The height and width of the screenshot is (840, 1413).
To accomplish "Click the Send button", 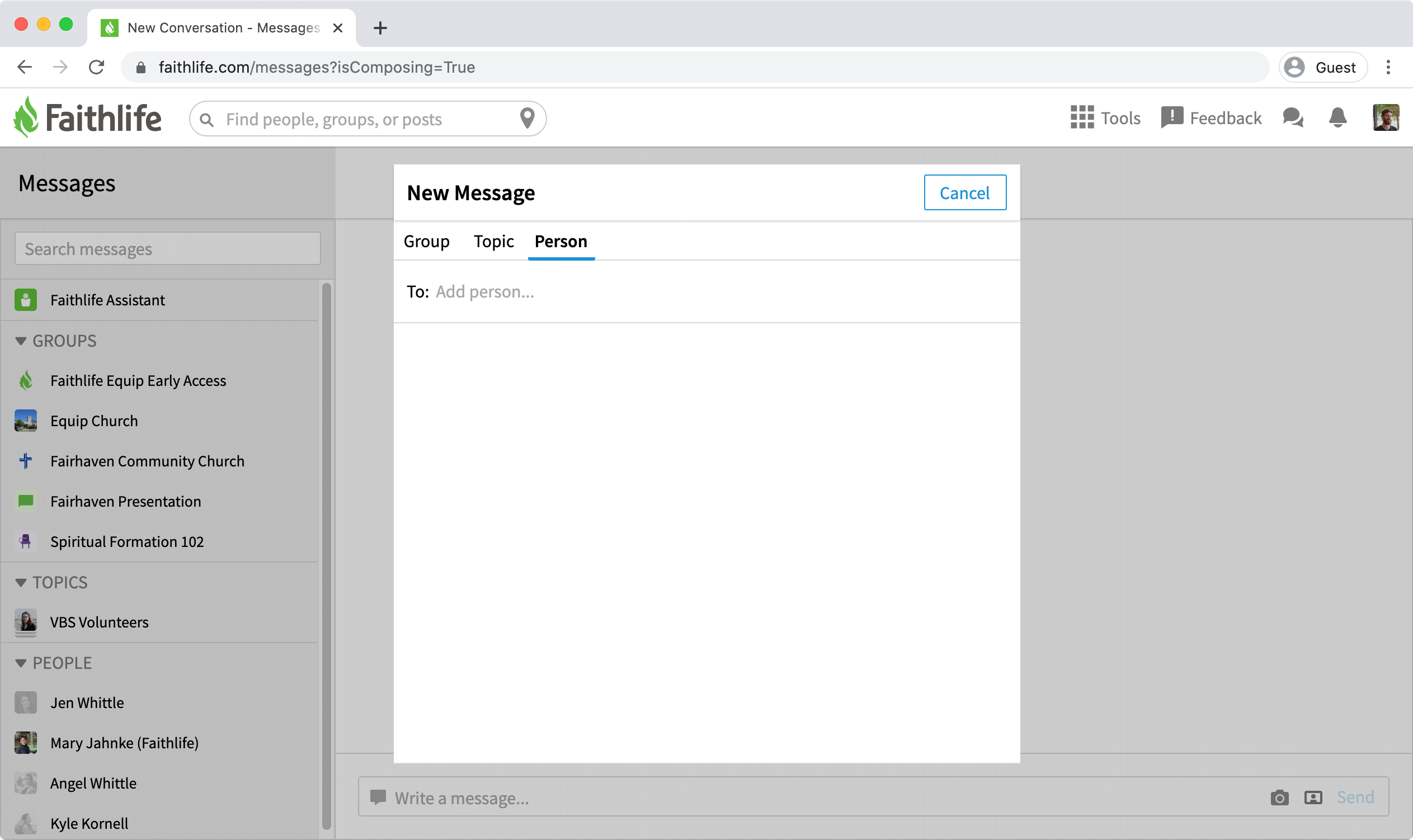I will (x=1355, y=797).
